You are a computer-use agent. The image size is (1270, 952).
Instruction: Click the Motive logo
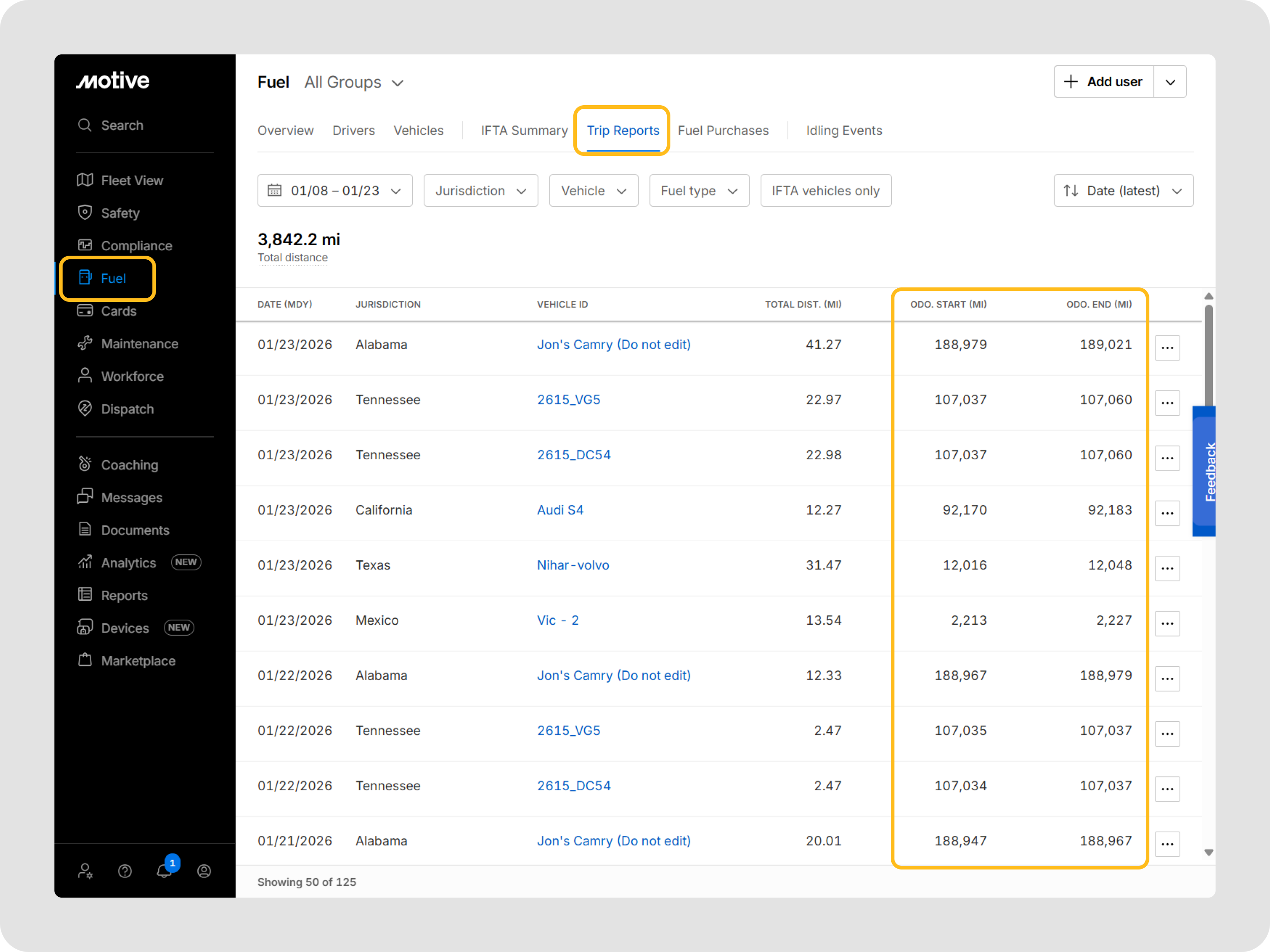pyautogui.click(x=113, y=81)
